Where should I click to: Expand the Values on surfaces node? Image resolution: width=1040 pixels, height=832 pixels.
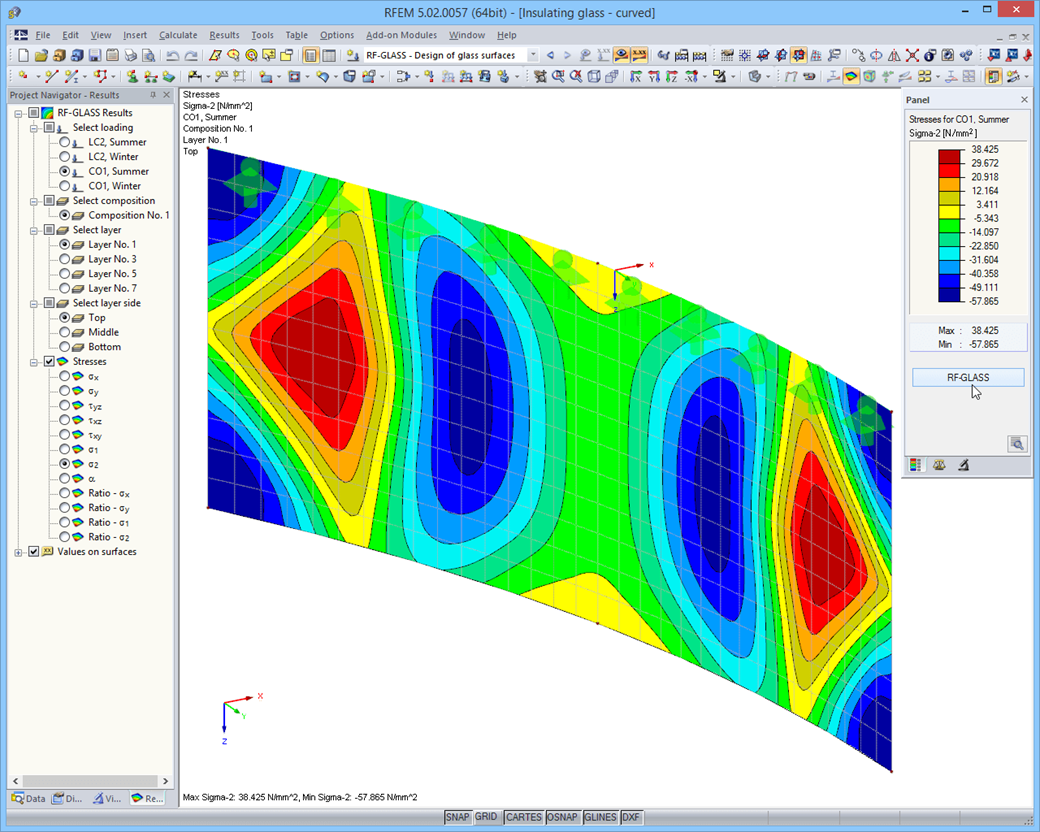pos(18,551)
